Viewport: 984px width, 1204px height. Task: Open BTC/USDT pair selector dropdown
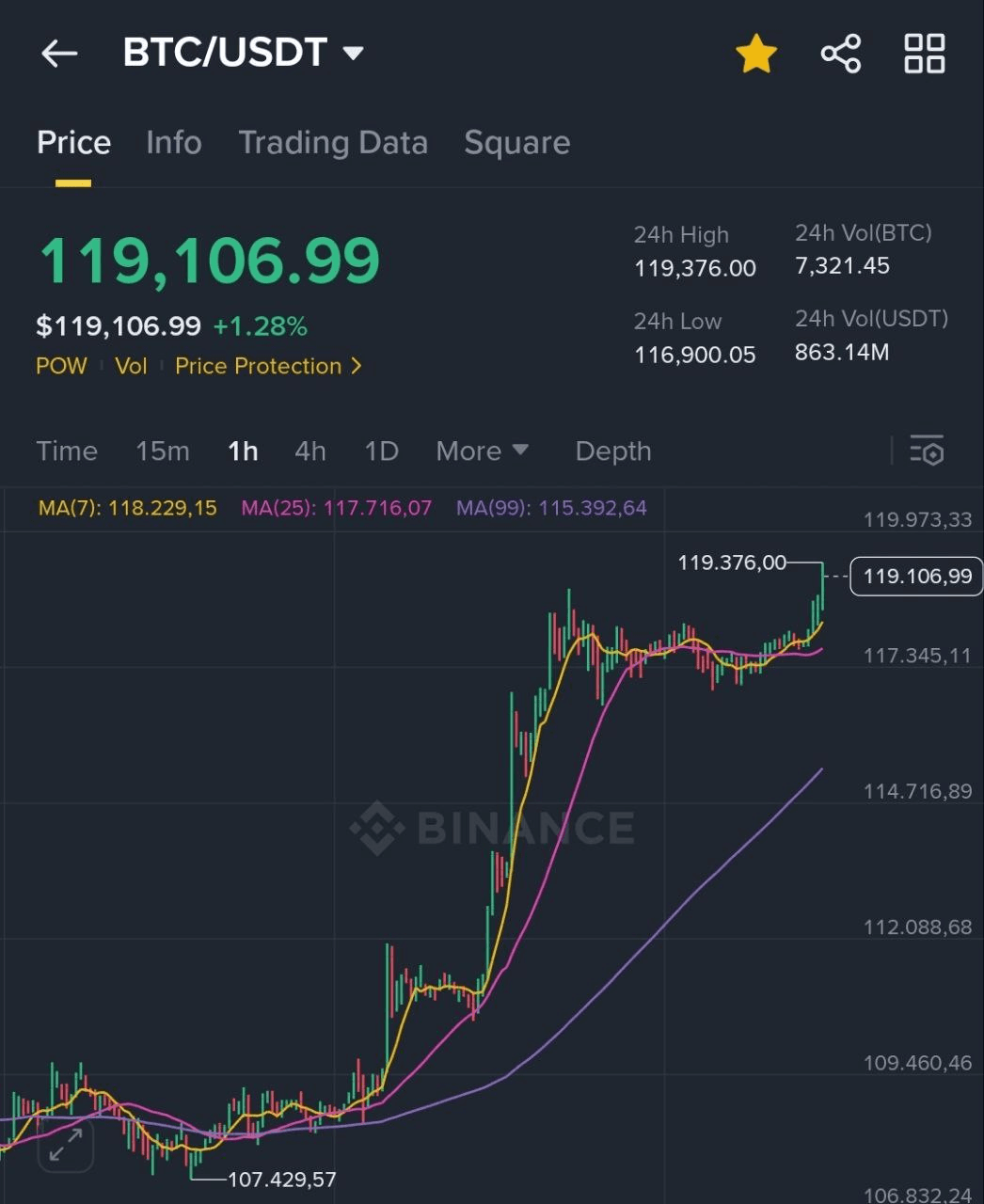click(243, 53)
